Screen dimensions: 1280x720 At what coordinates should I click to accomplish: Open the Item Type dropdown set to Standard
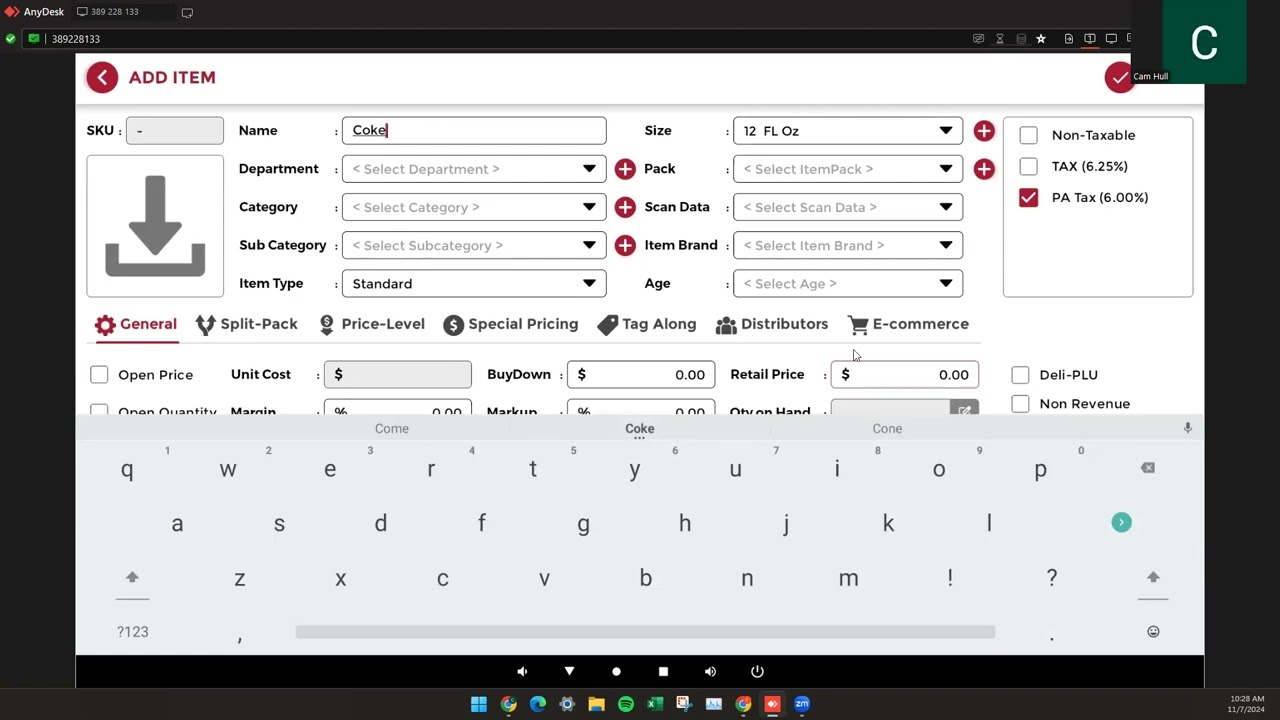pos(474,283)
